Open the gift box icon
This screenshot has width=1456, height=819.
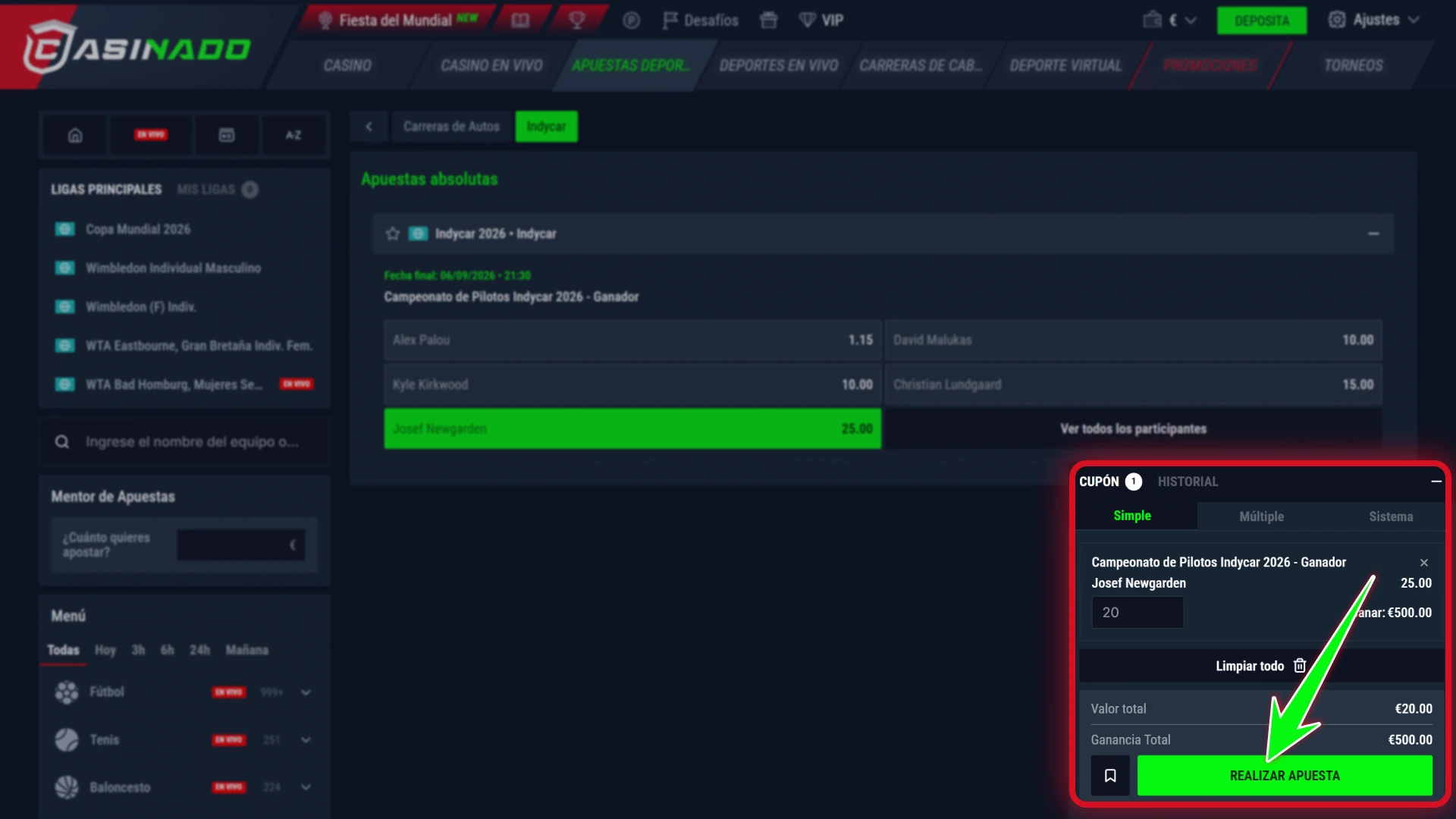768,20
